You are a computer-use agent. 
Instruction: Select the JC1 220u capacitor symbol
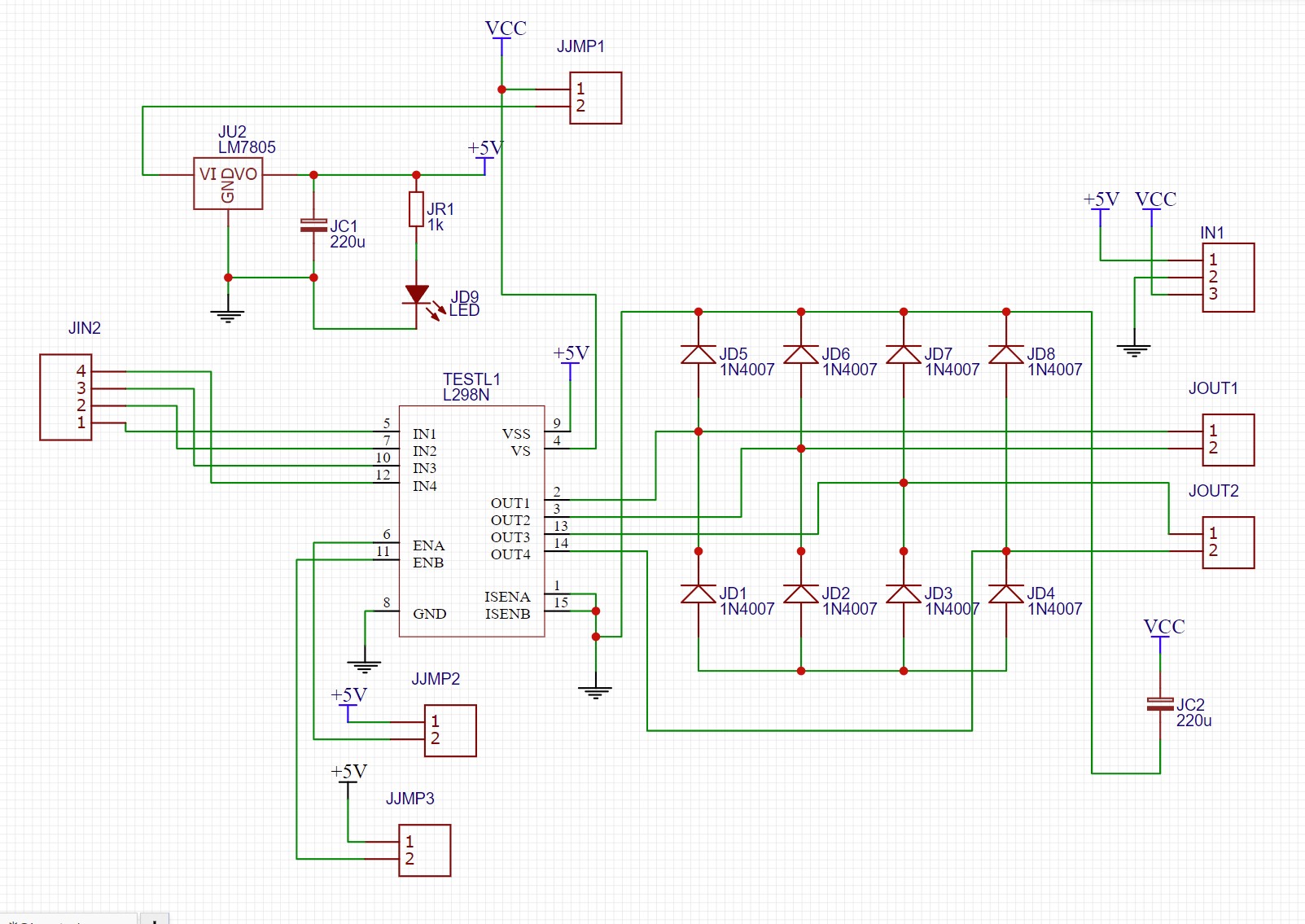pos(313,226)
